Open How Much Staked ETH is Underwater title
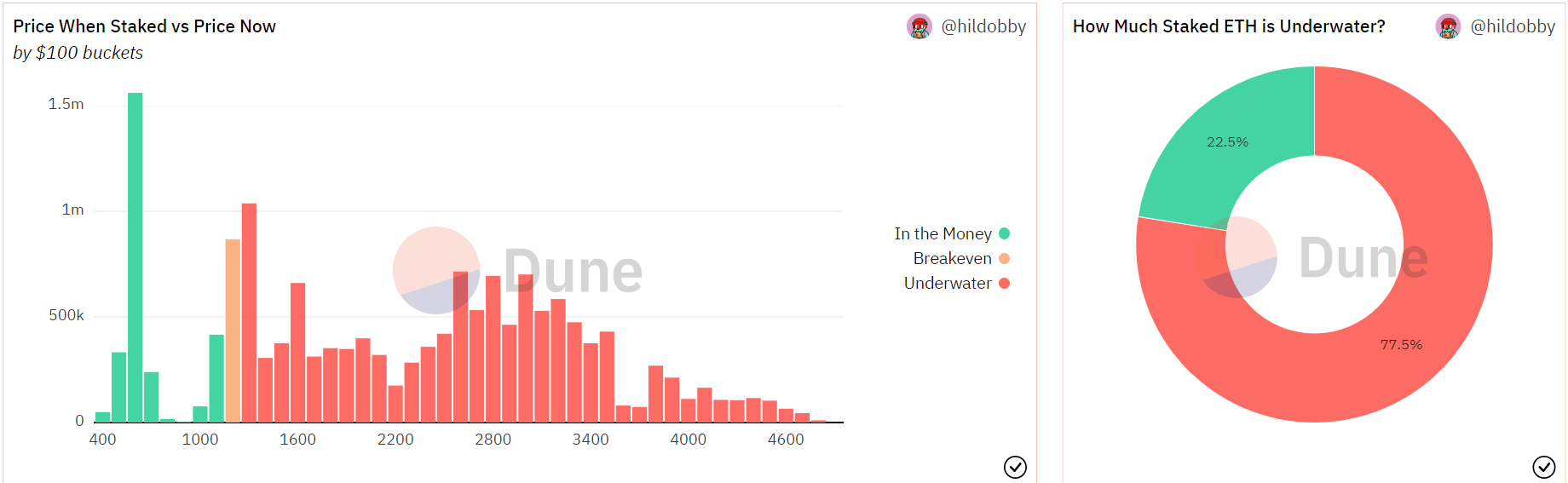Screen dimensions: 1568x483 (x=1229, y=26)
